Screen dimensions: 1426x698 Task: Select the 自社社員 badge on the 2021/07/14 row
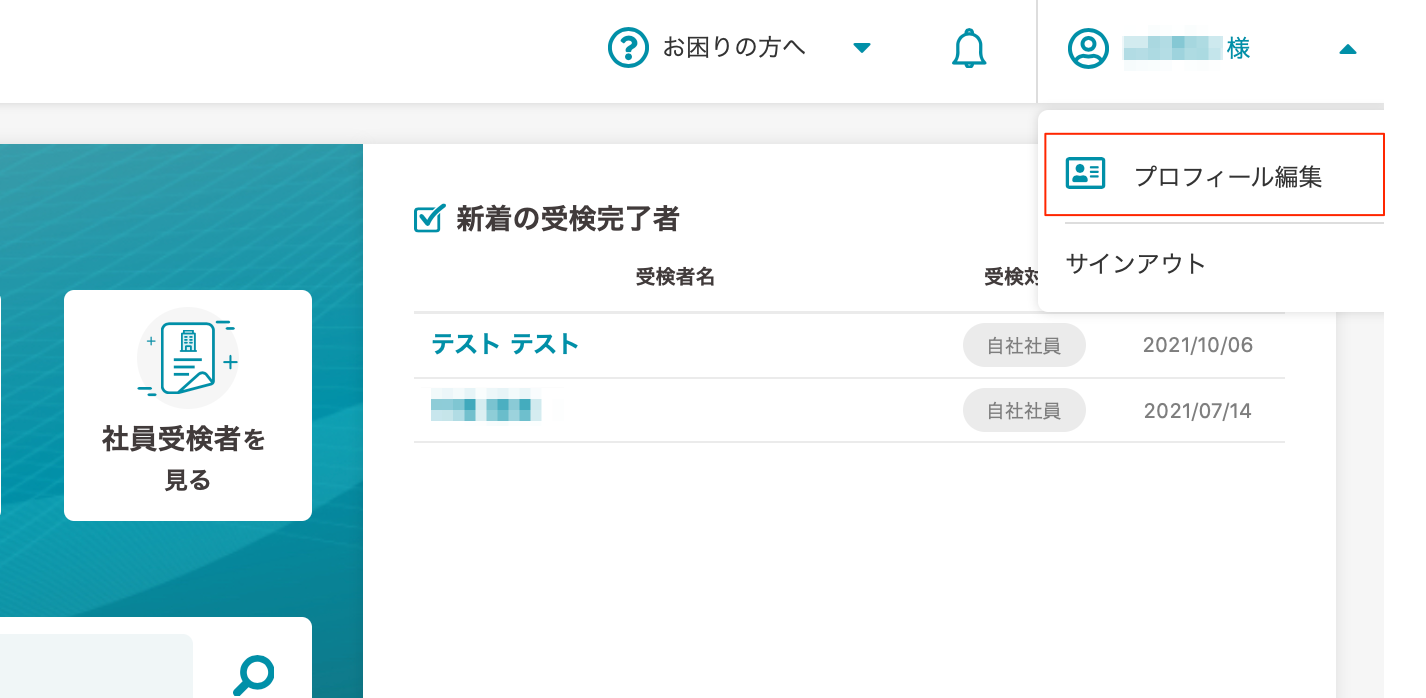coord(1023,410)
